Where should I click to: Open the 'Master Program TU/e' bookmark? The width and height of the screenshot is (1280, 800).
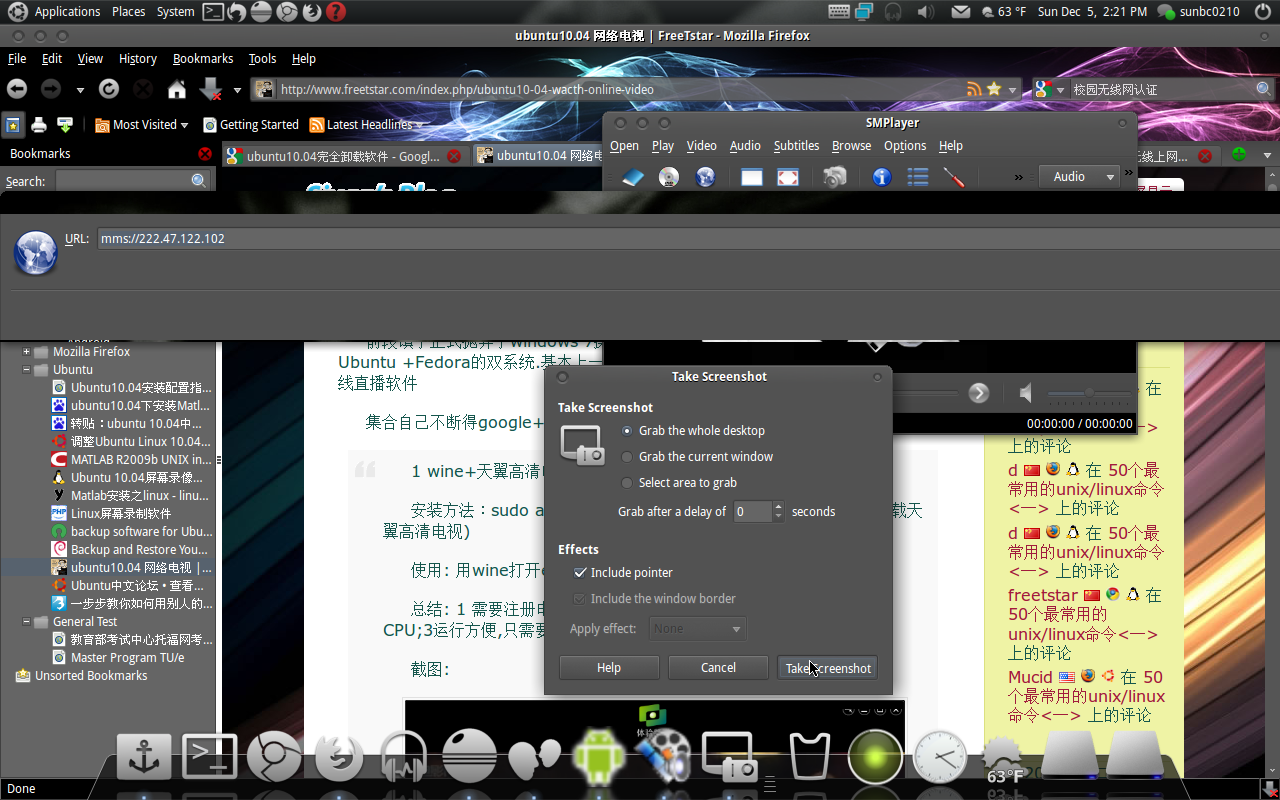(x=118, y=658)
